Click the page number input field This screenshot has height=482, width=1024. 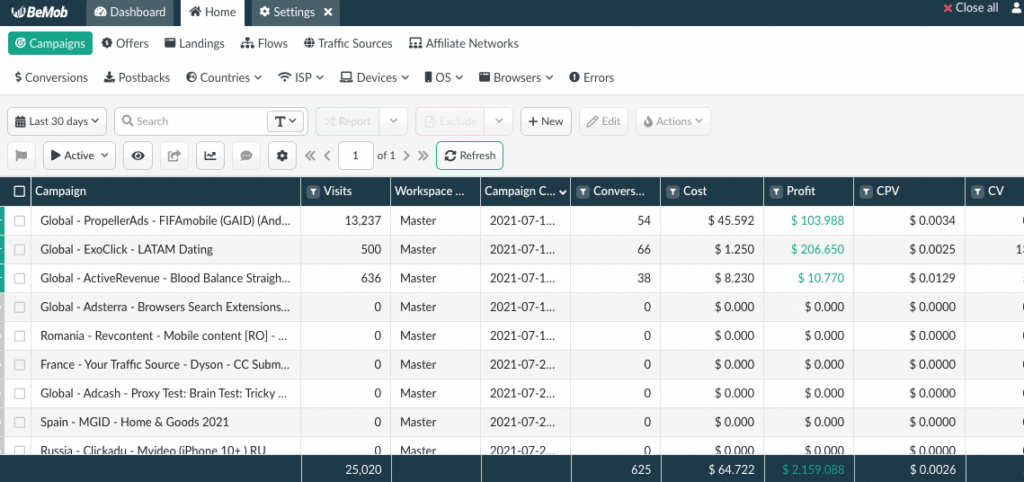tap(356, 155)
